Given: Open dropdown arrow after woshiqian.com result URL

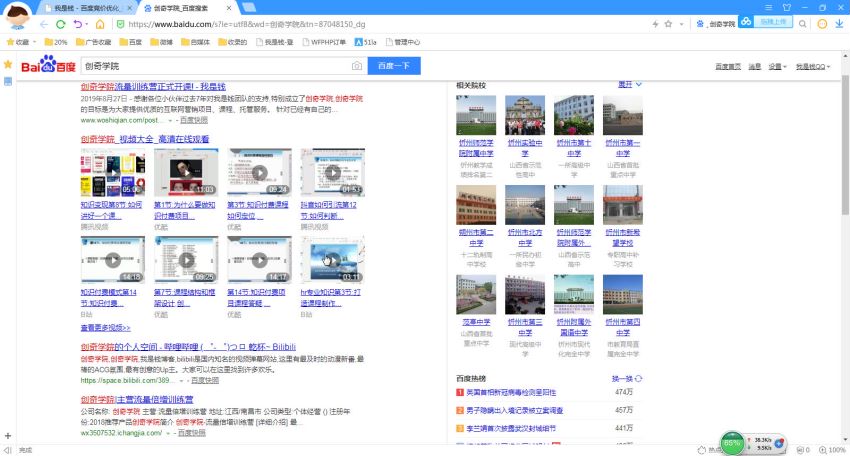Looking at the screenshot, I should 170,120.
